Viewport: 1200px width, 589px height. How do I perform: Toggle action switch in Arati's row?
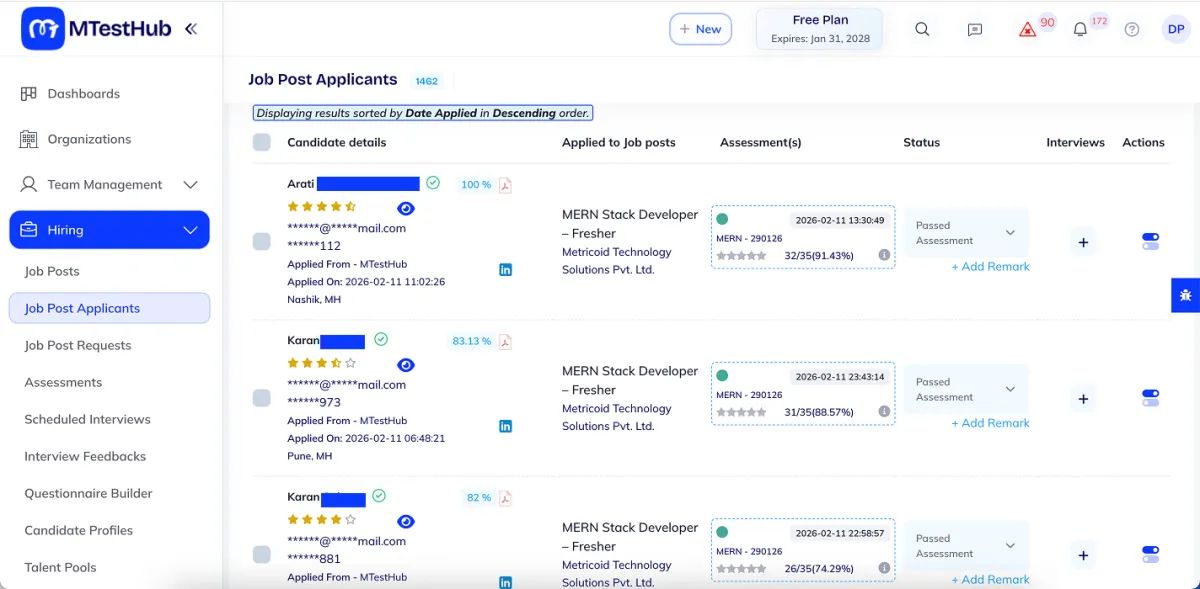pos(1150,241)
